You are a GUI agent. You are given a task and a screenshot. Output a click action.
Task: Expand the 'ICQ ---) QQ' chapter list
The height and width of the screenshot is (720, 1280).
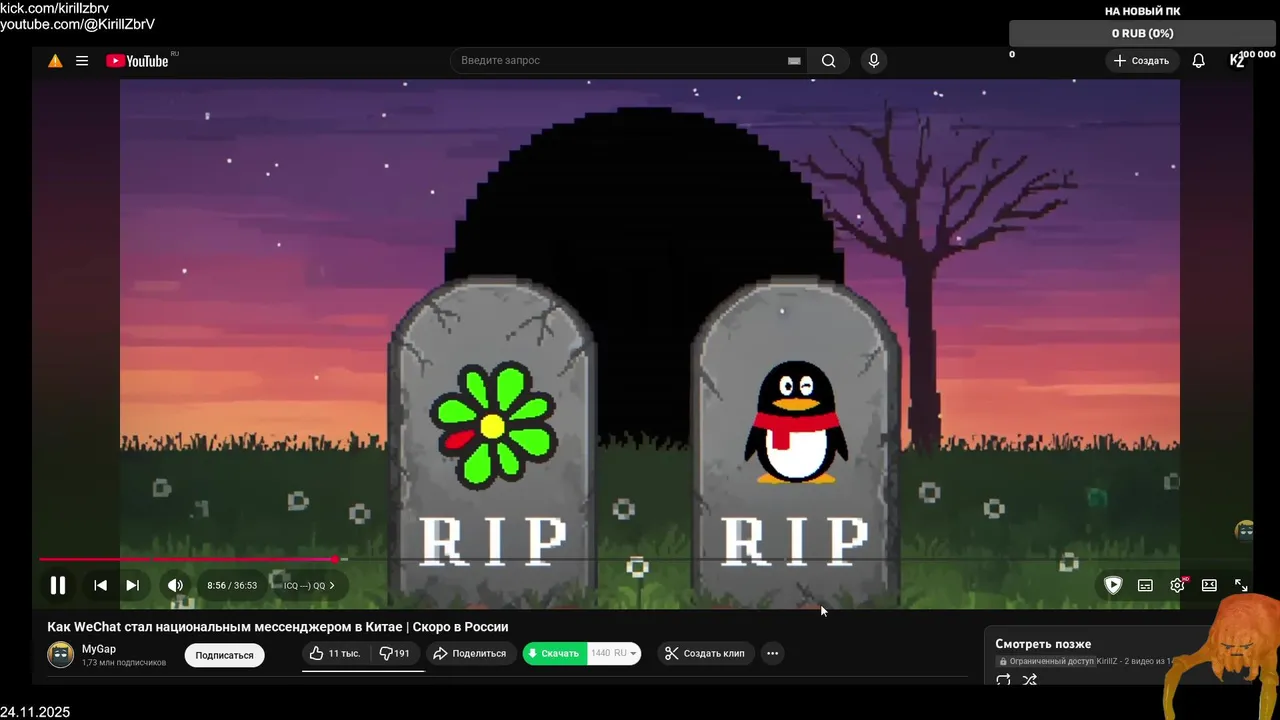coord(310,586)
